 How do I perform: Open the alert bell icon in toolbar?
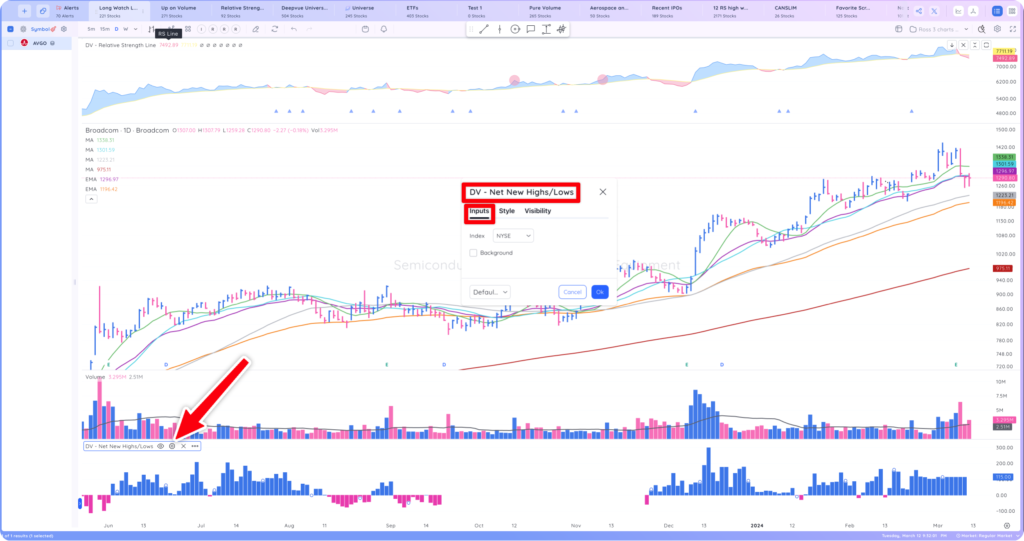pyautogui.click(x=383, y=29)
